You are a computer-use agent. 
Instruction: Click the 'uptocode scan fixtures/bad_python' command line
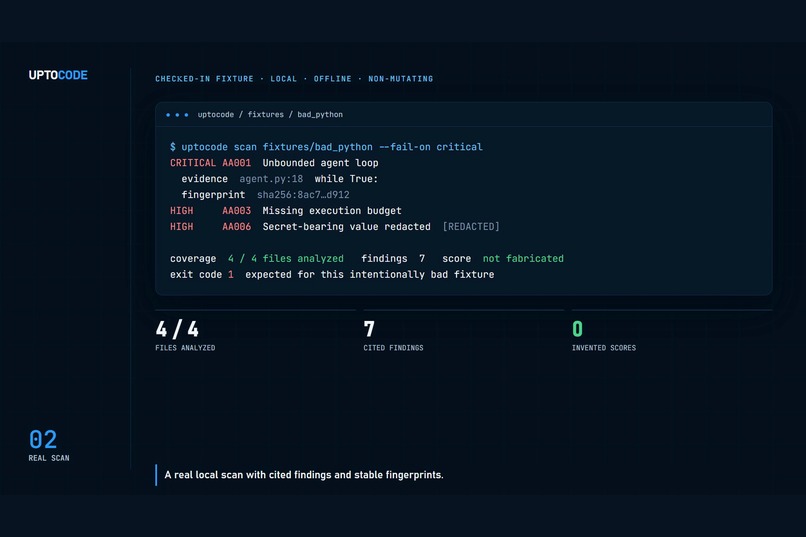click(x=326, y=147)
